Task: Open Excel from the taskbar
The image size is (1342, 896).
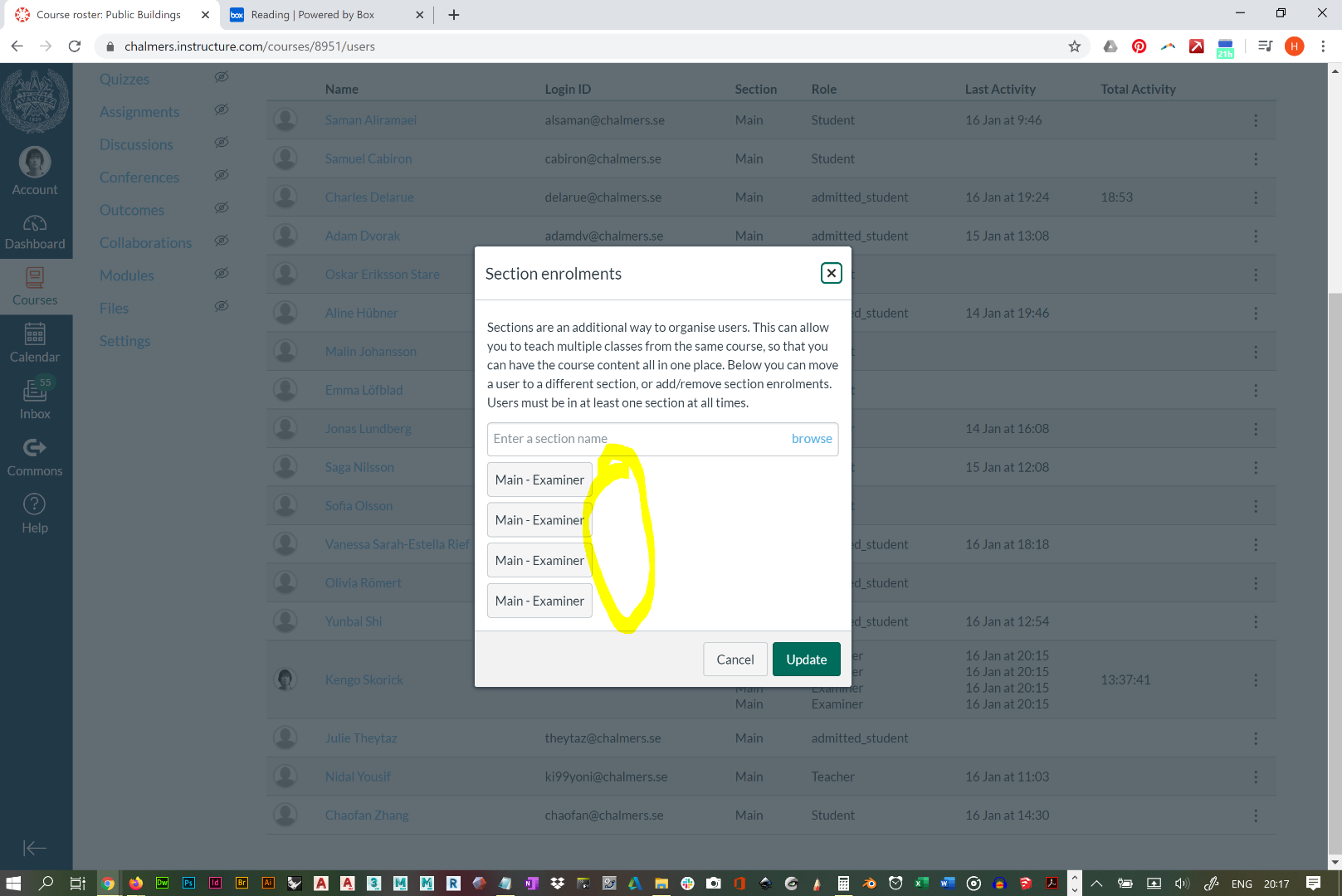Action: pyautogui.click(x=922, y=884)
